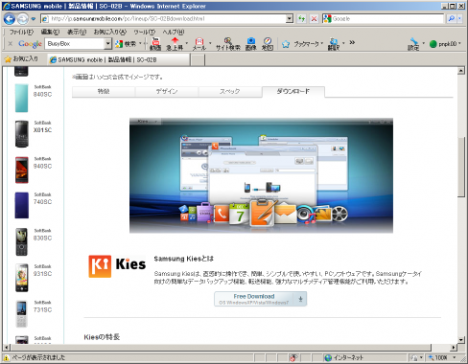Click the vertical scrollbar up arrow

[x=461, y=70]
